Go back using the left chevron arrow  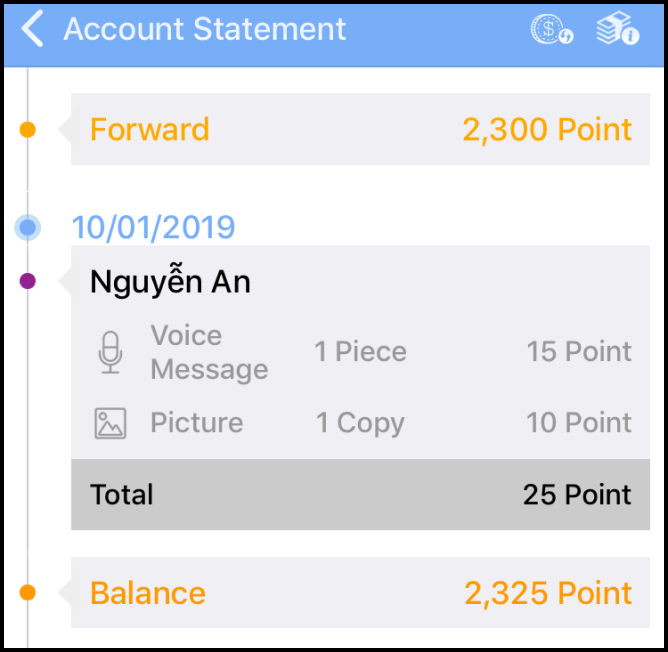coord(32,29)
